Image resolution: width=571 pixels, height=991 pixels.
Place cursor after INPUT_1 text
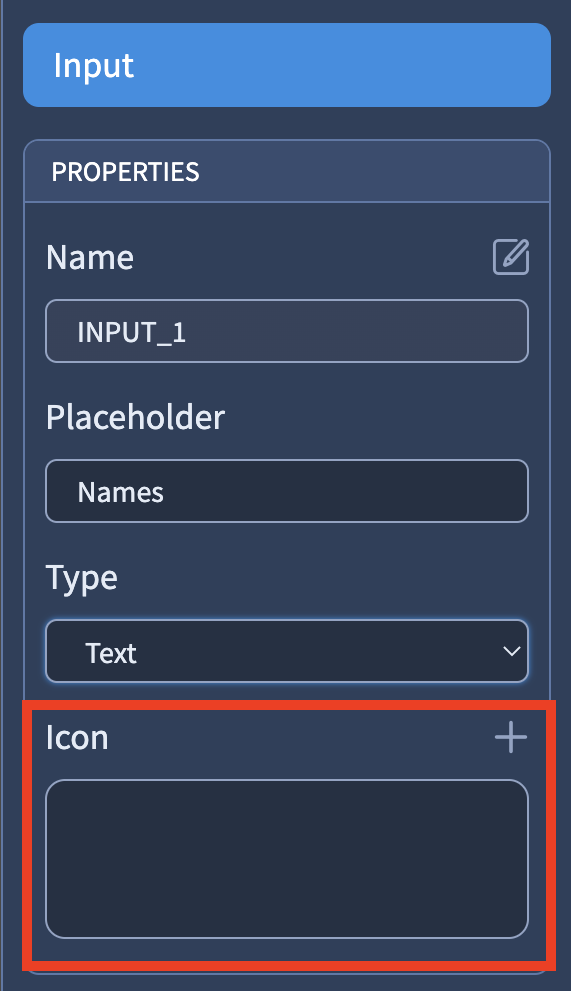click(188, 332)
